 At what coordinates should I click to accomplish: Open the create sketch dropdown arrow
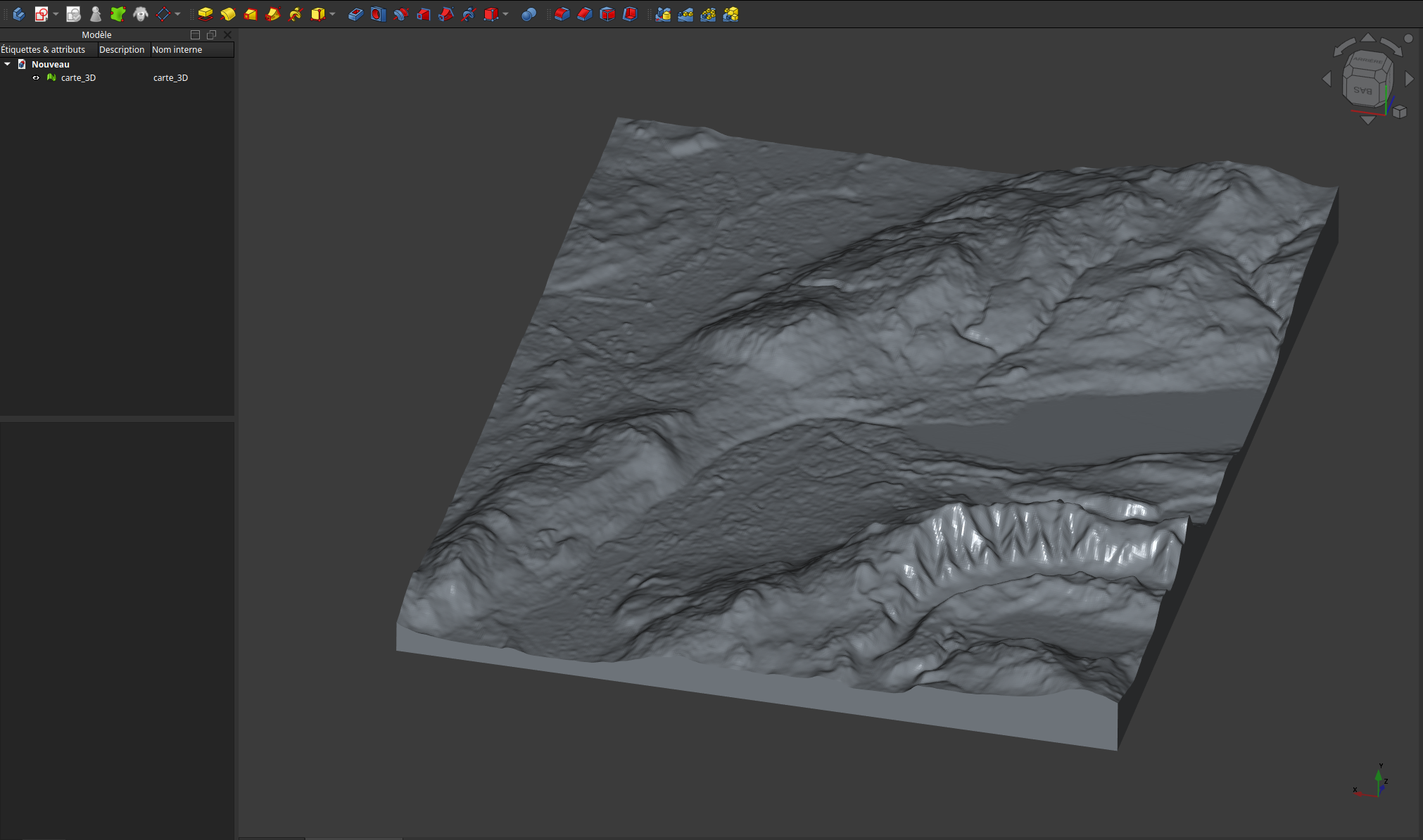click(x=56, y=14)
